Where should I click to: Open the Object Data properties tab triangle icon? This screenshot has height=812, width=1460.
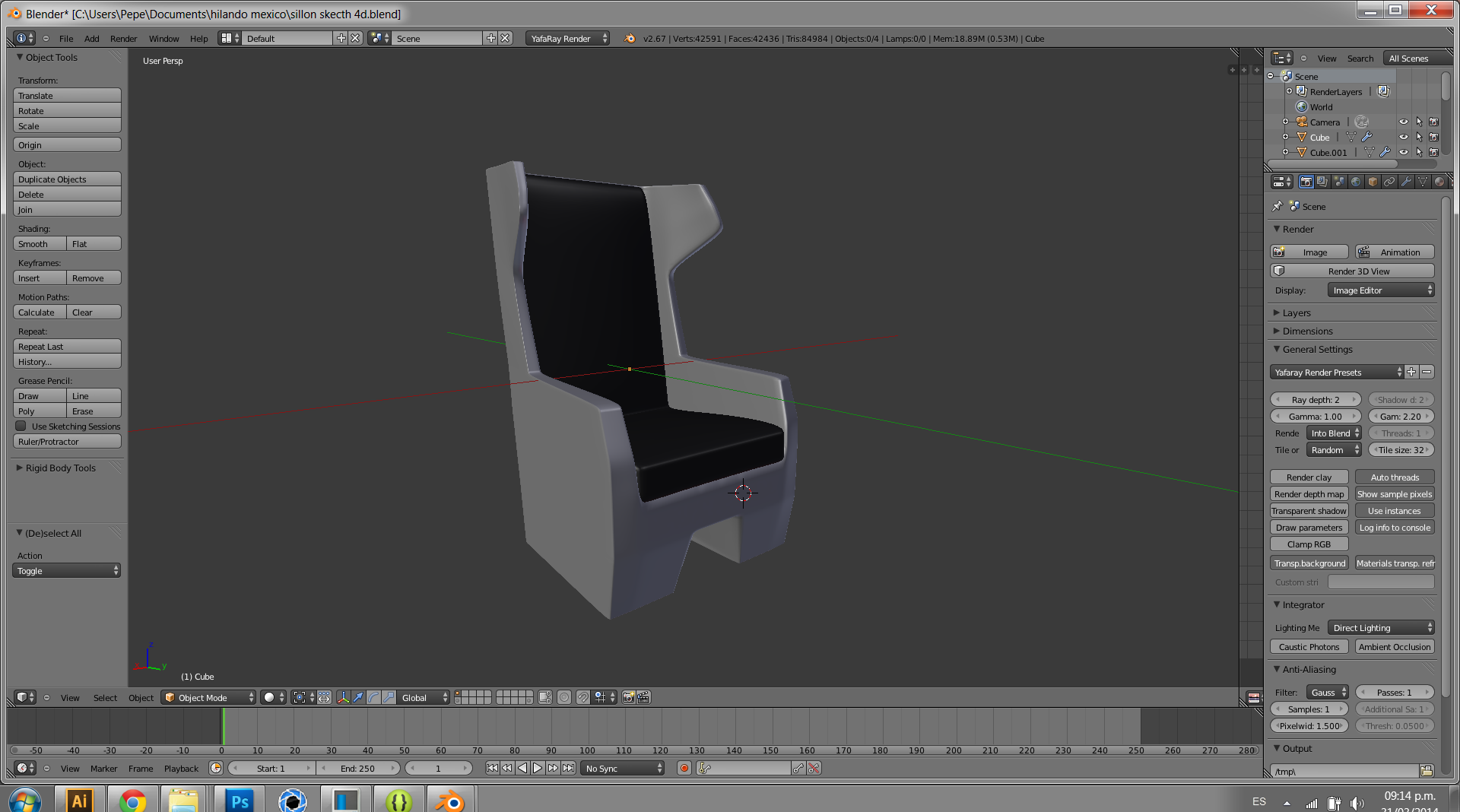click(x=1423, y=182)
